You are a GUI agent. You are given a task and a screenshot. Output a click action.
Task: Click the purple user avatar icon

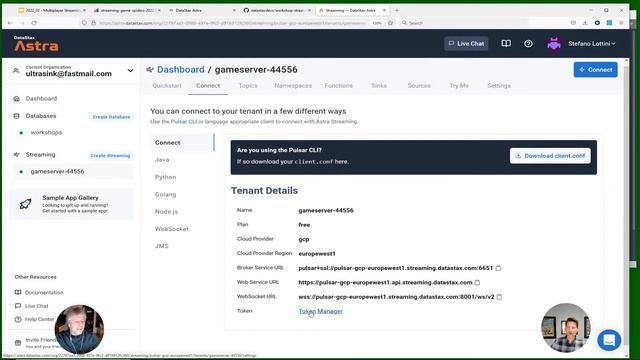553,43
